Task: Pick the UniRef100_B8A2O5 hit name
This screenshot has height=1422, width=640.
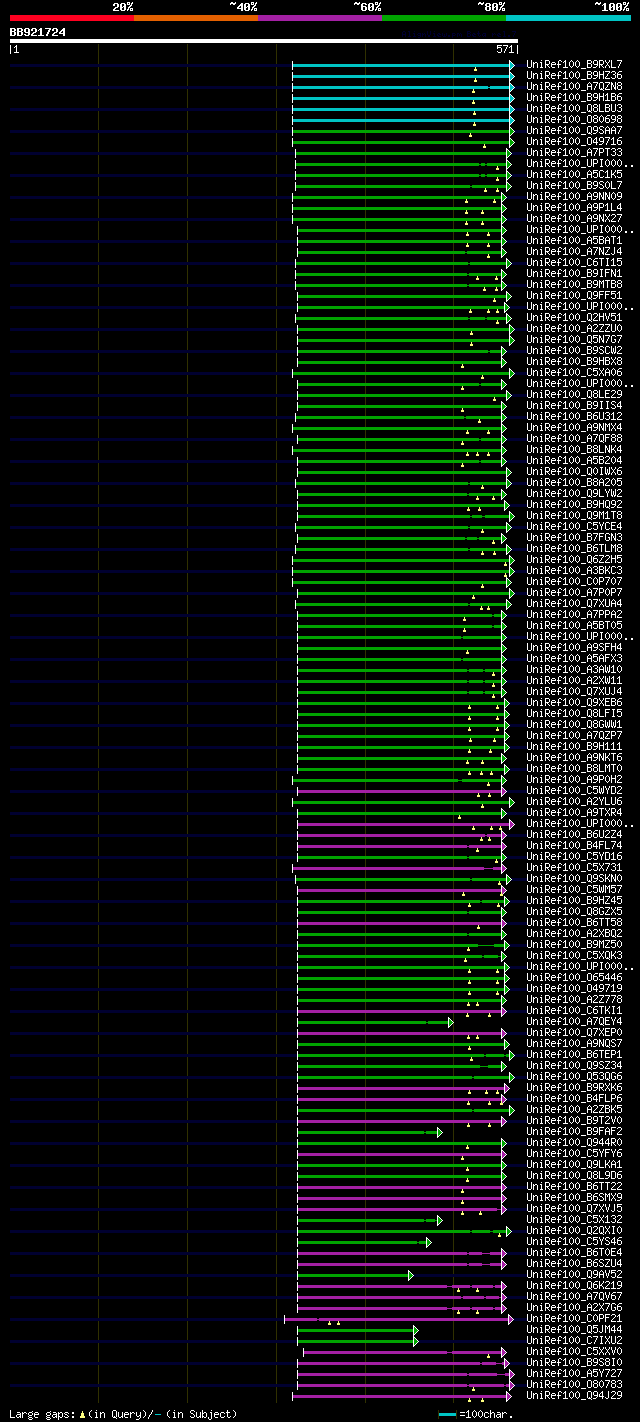Action: pyautogui.click(x=574, y=482)
